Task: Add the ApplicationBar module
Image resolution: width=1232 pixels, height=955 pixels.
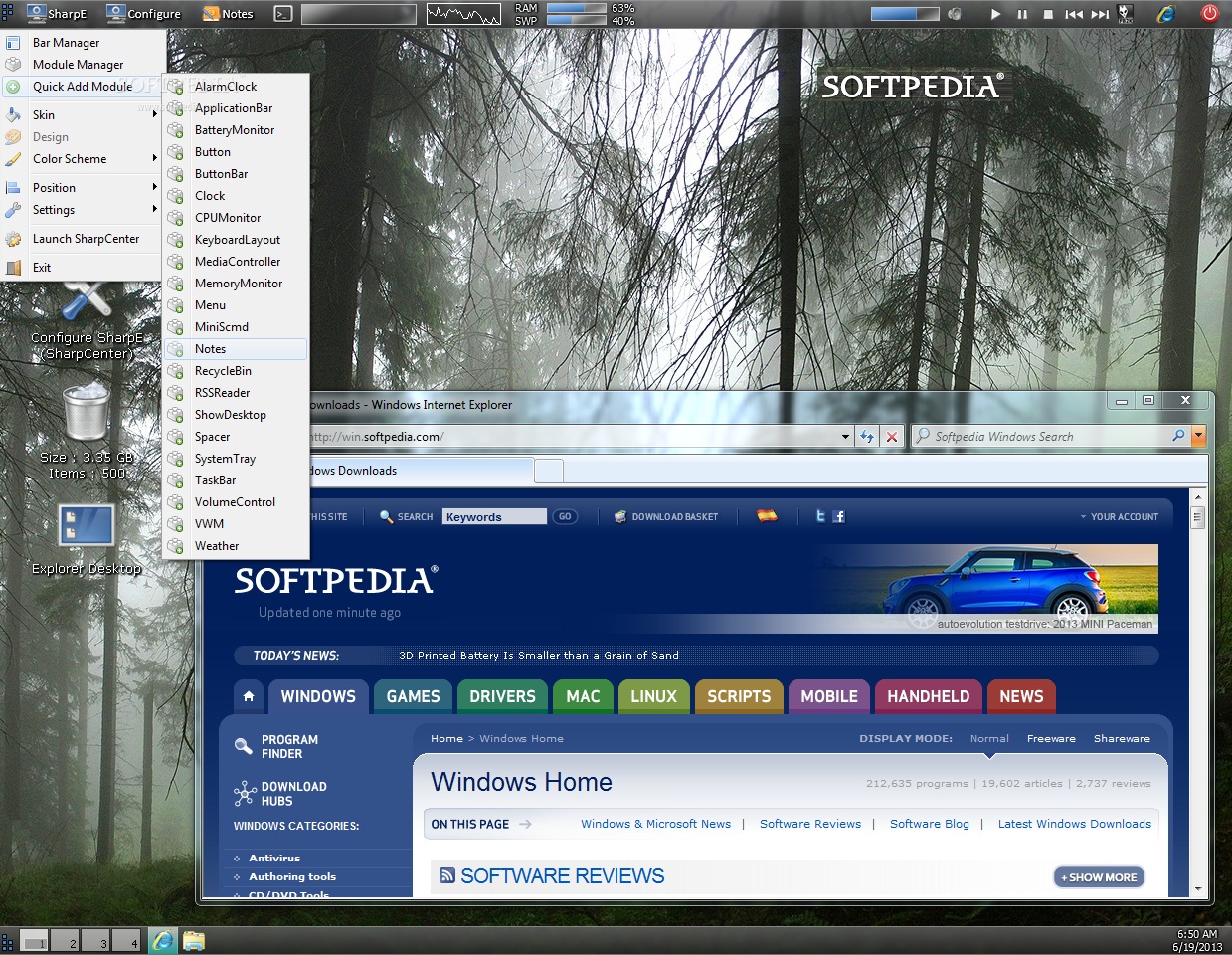Action: tap(236, 108)
